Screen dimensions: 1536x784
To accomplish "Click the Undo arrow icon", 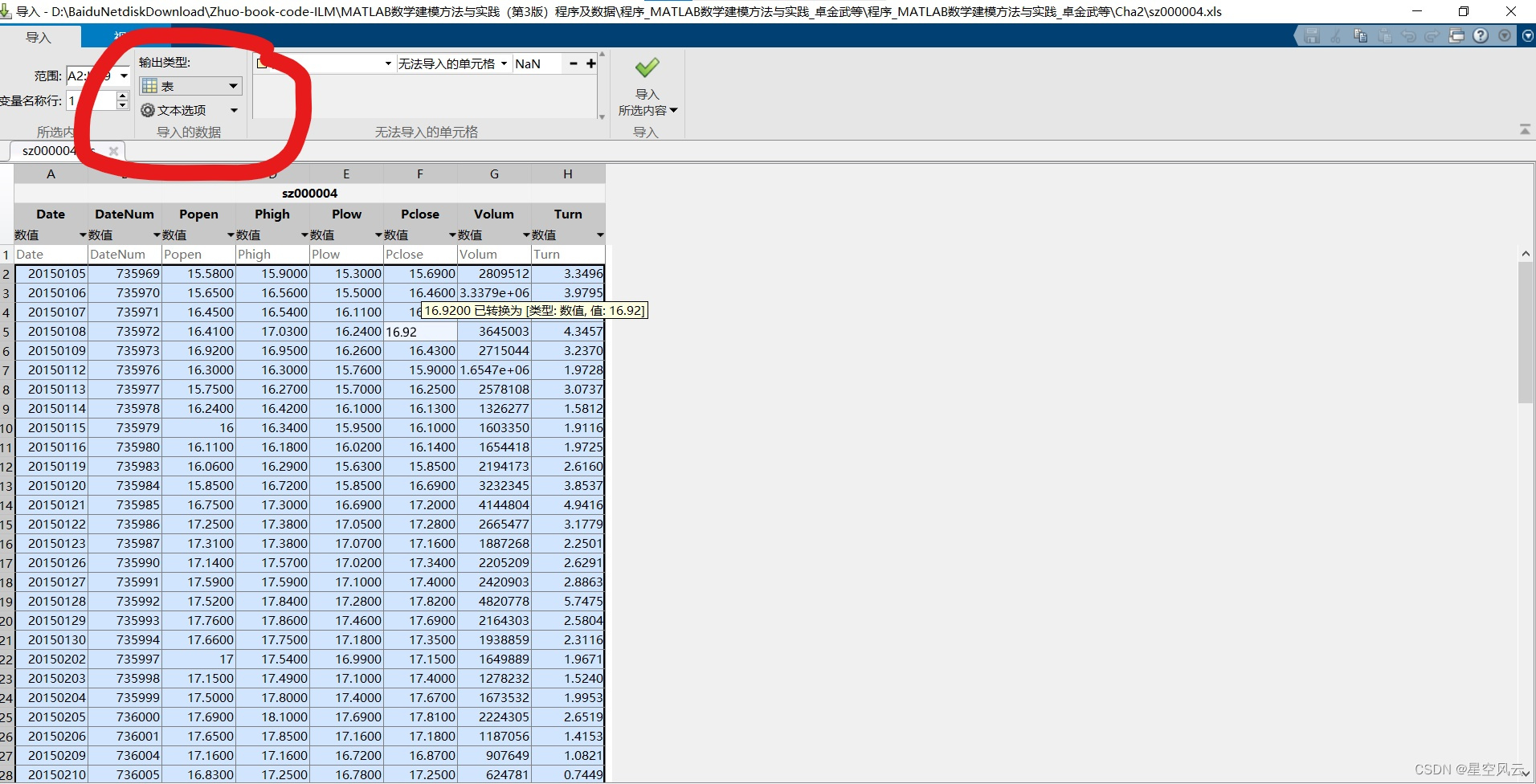I will (x=1408, y=36).
